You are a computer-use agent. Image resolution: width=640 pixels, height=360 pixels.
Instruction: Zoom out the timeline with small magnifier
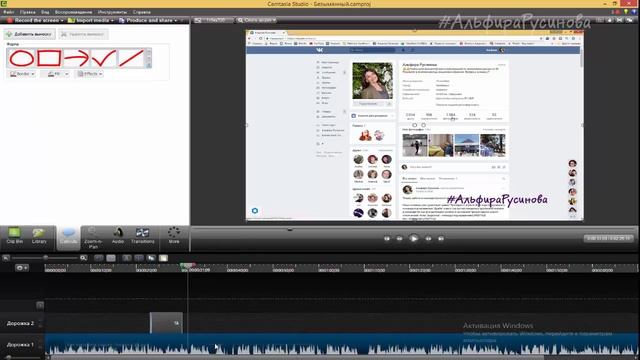[6, 258]
